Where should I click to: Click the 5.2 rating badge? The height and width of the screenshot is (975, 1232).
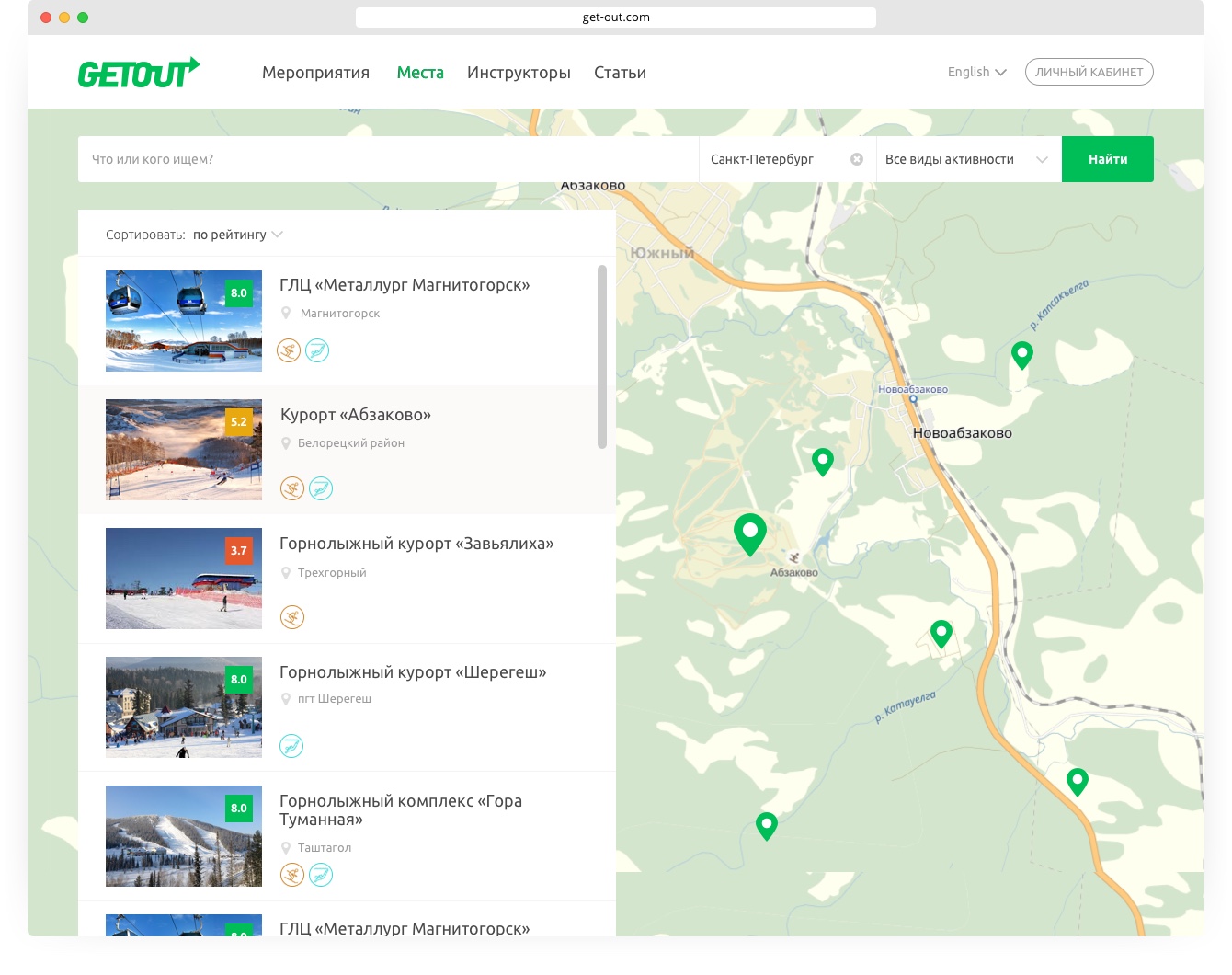point(239,422)
